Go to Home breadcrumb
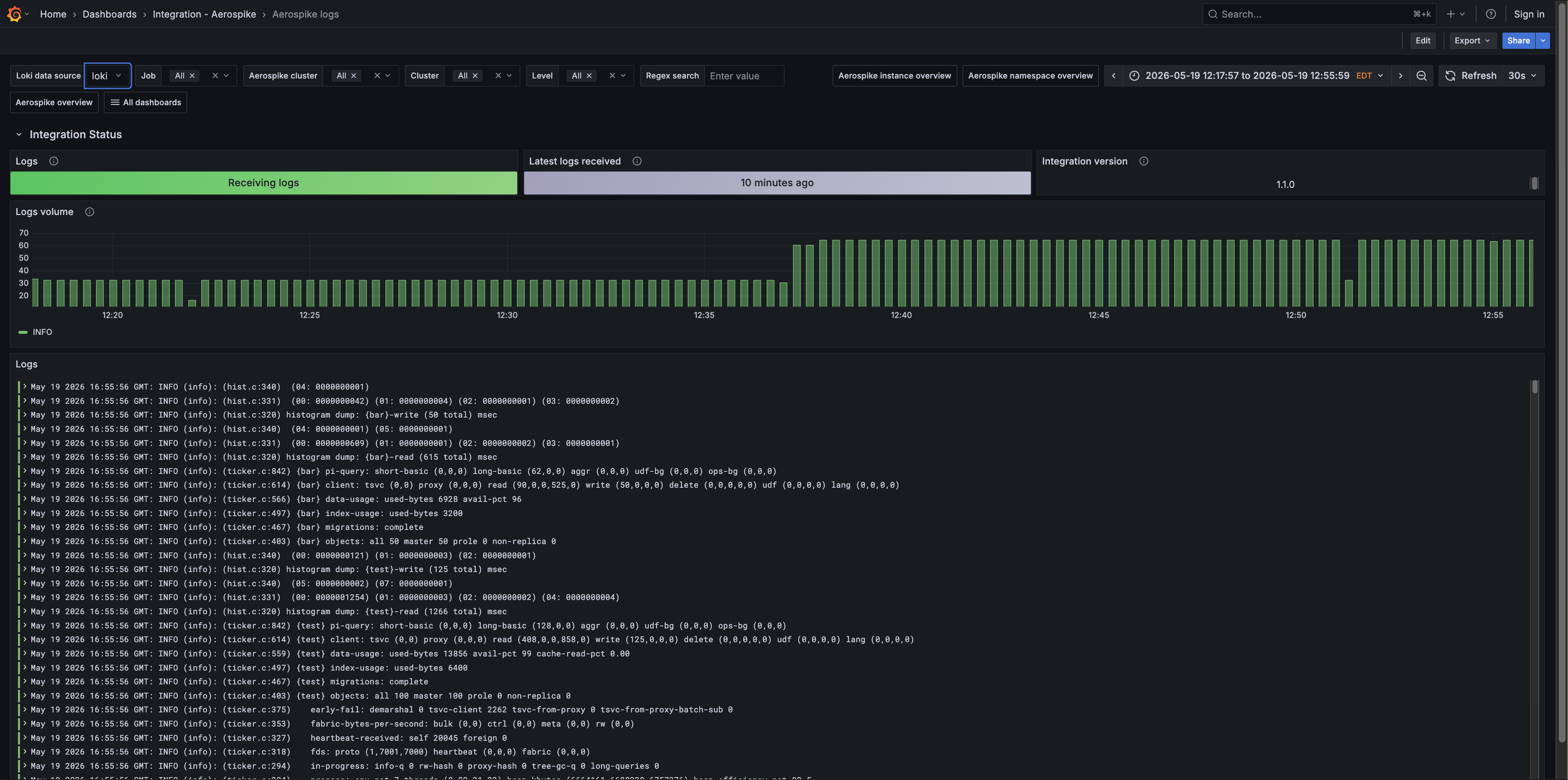 [53, 14]
